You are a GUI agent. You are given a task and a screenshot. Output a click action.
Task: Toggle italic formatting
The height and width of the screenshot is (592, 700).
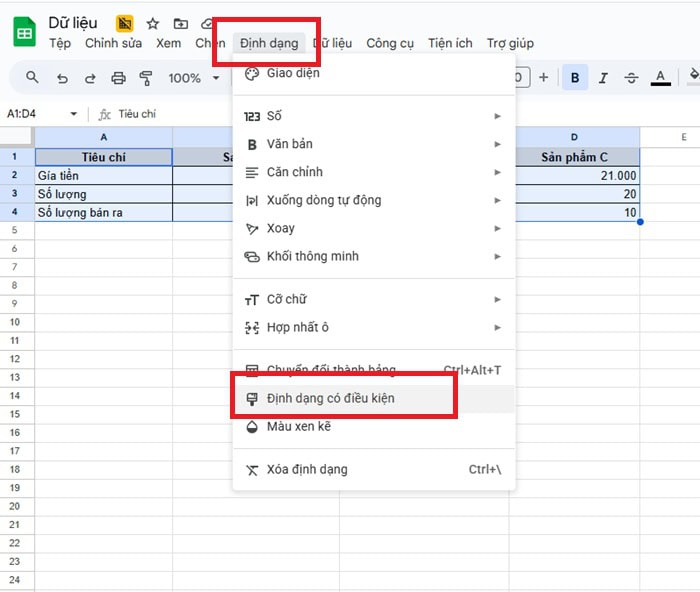(603, 78)
